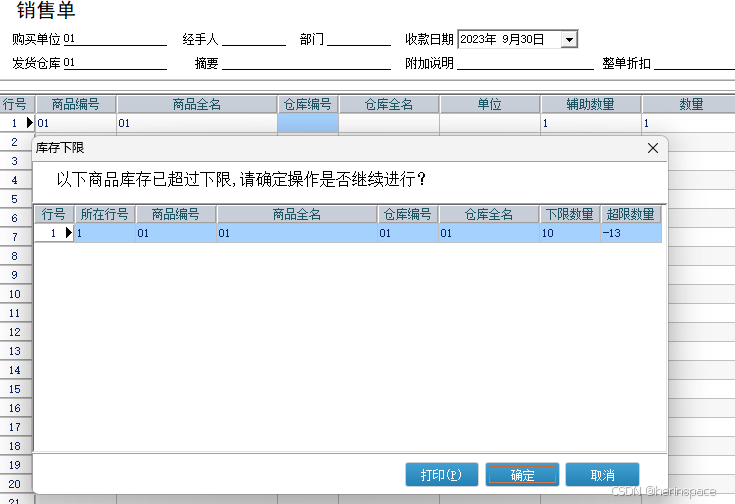Focus the 经手人 input field
The image size is (735, 504).
click(x=254, y=39)
